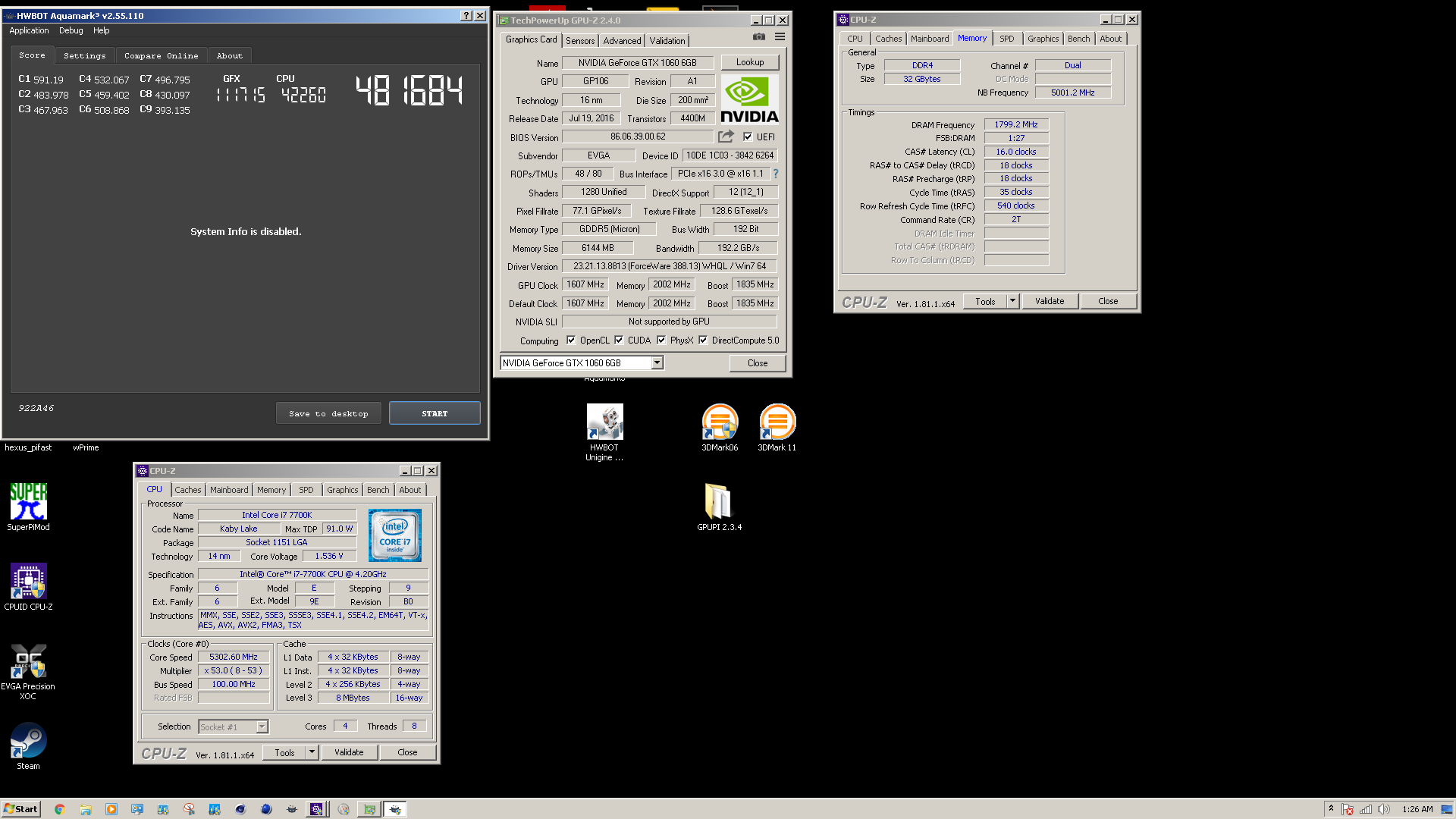Viewport: 1456px width, 819px height.
Task: Switch to the Compare Online tab
Action: tap(162, 55)
